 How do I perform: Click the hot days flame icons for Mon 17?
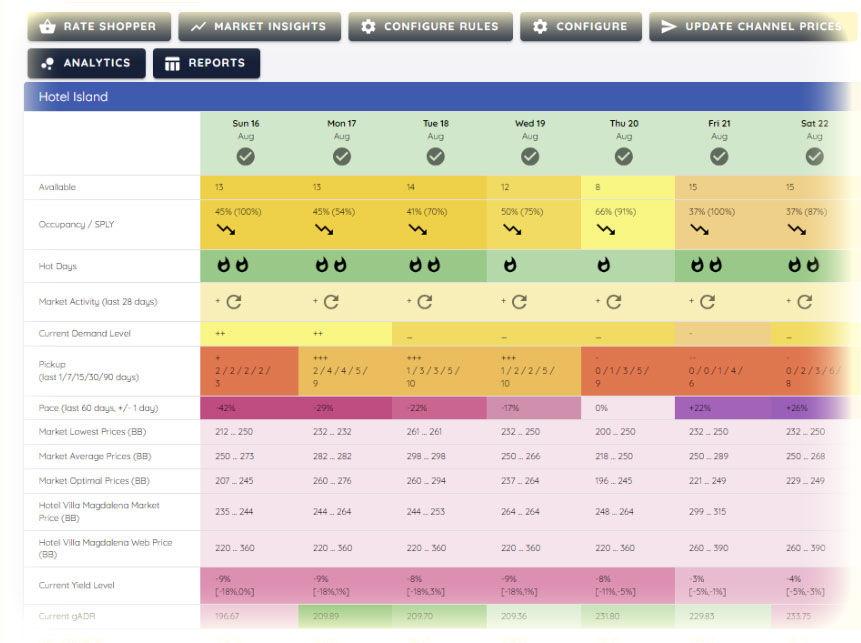tap(331, 265)
